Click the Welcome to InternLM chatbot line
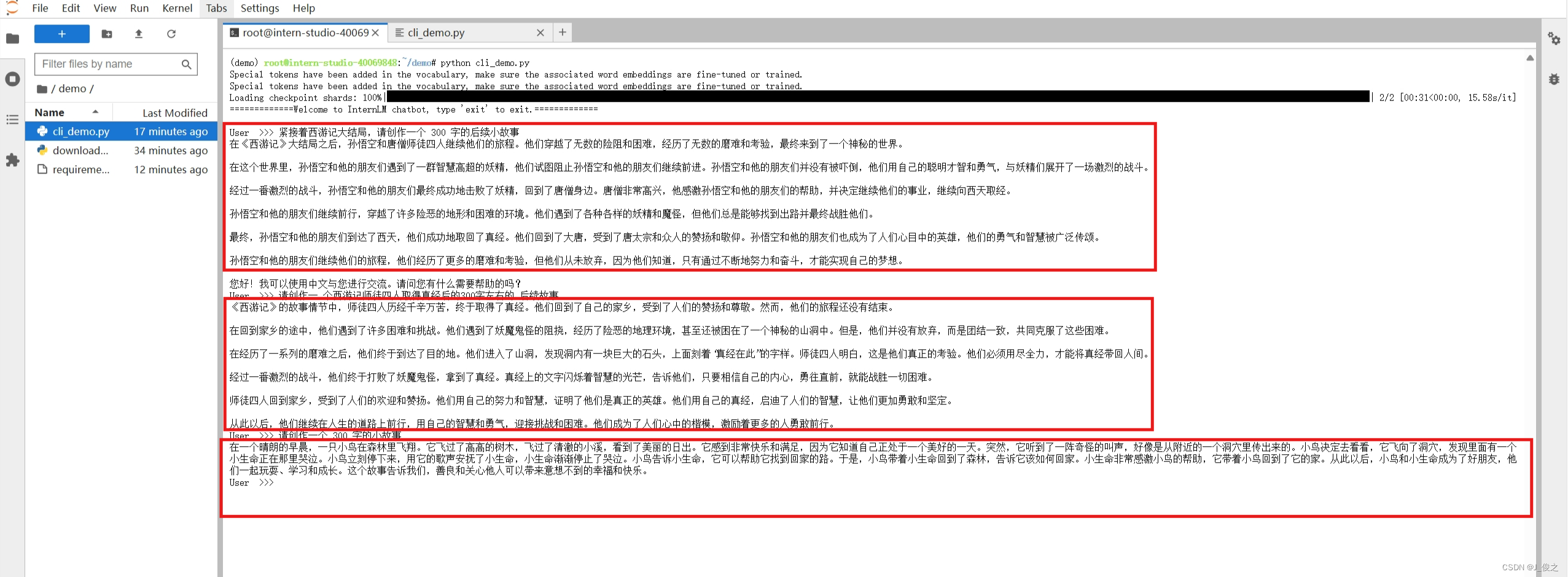The height and width of the screenshot is (577, 1568). click(413, 109)
